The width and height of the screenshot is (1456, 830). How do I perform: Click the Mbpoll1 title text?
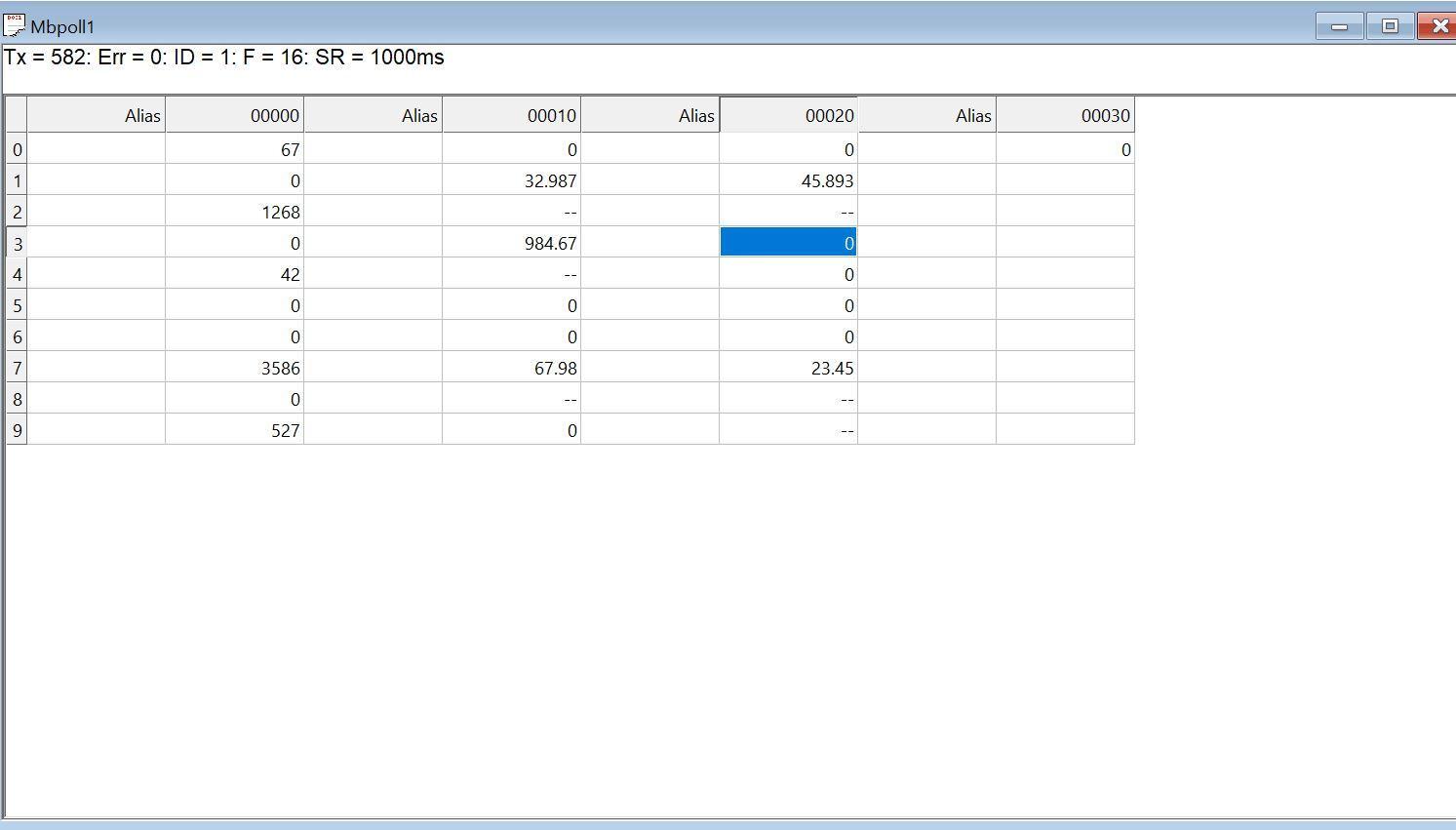point(62,26)
